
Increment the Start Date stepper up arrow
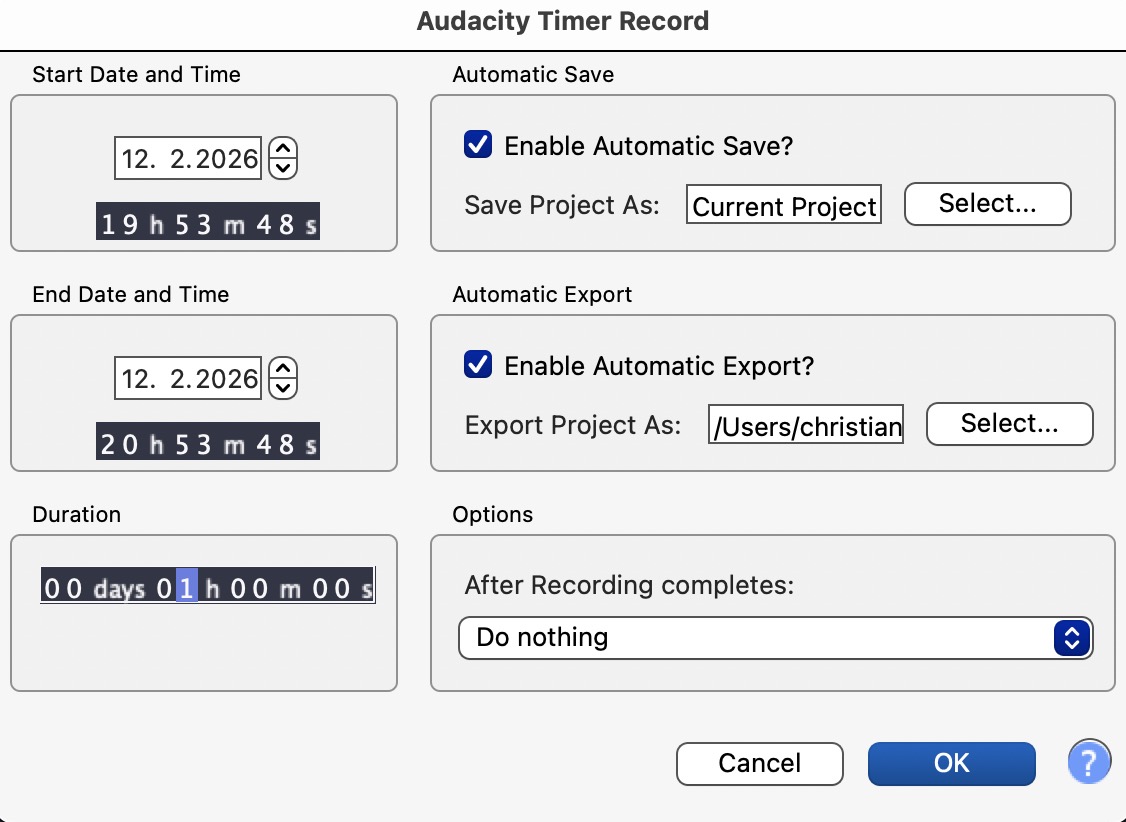(x=285, y=149)
